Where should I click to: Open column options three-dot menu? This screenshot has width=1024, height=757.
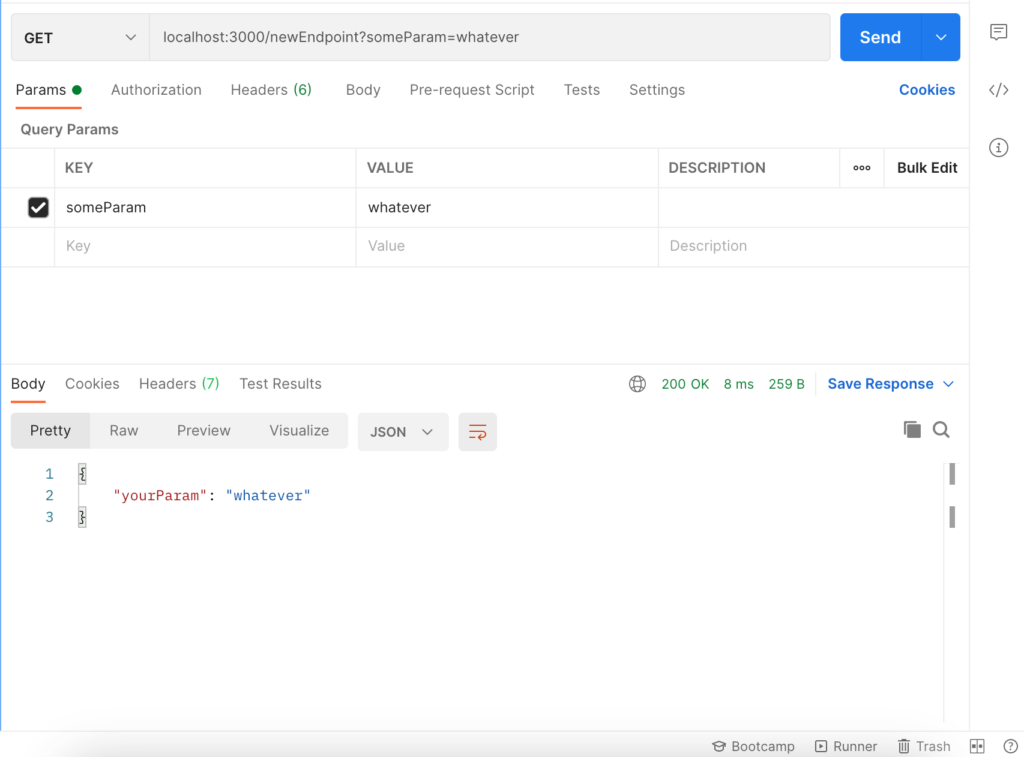coord(862,168)
